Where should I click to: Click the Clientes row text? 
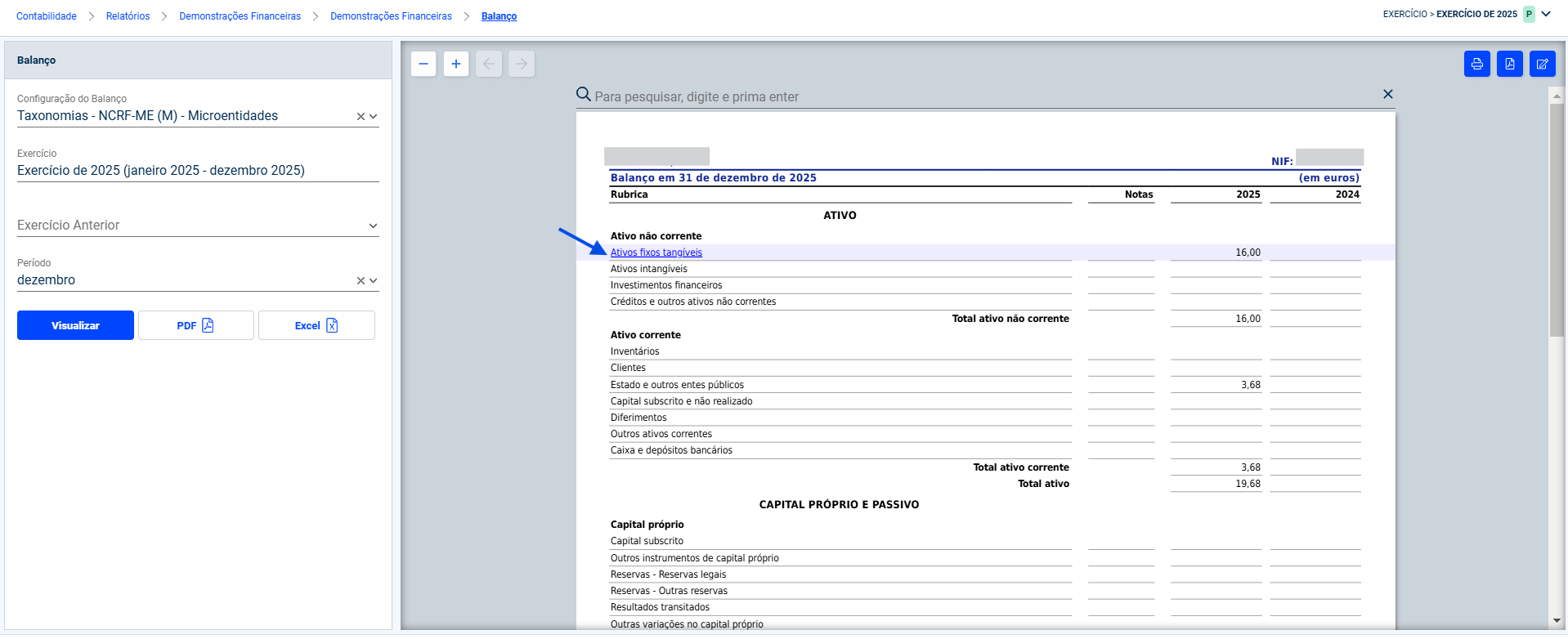point(628,368)
